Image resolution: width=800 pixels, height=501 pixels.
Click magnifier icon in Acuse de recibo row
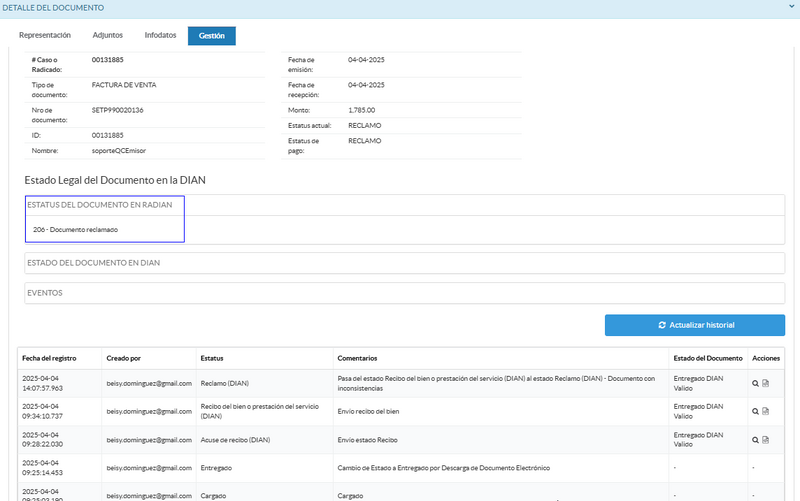(756, 440)
